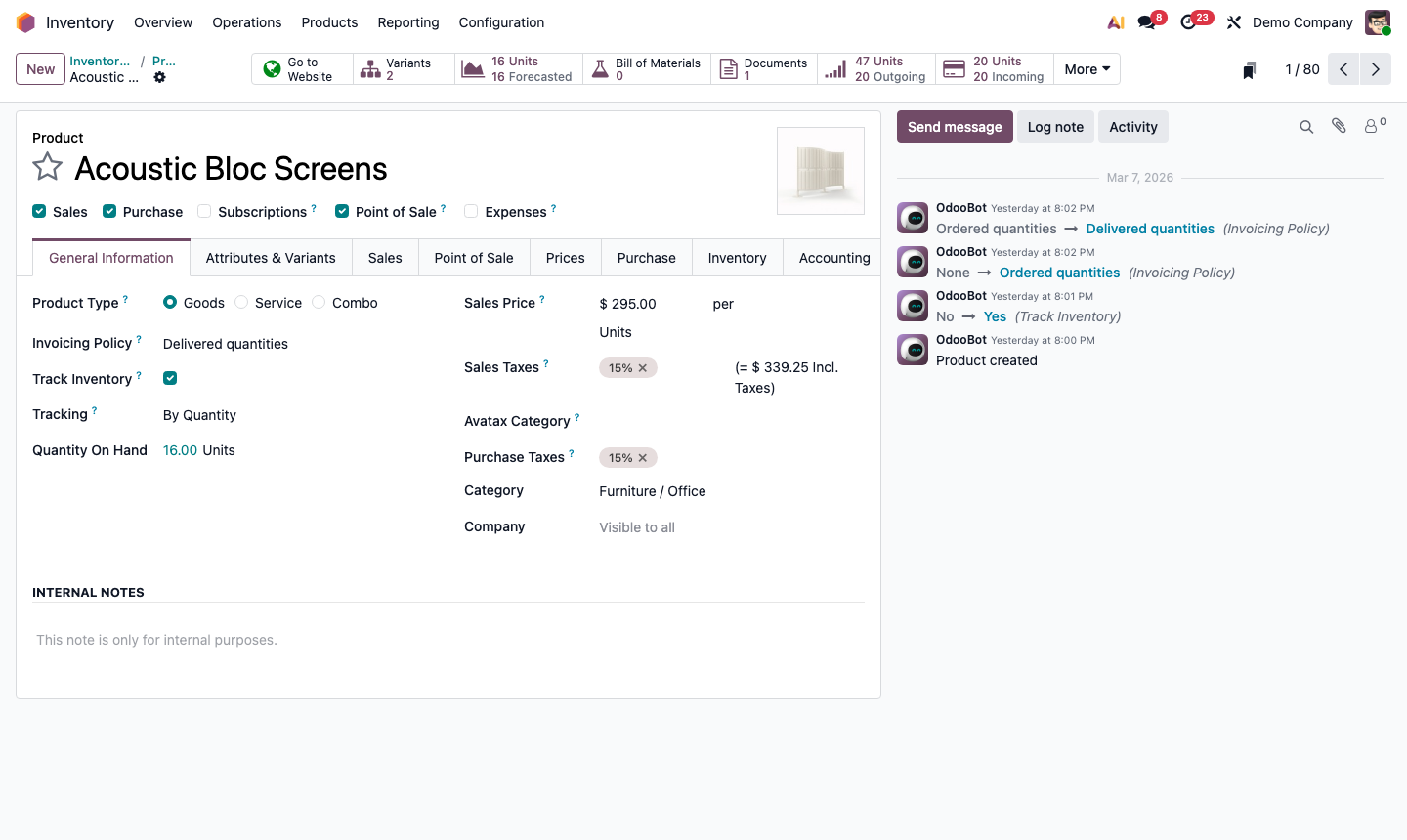The height and width of the screenshot is (840, 1407).
Task: Click the Documents smart button icon
Action: point(728,68)
